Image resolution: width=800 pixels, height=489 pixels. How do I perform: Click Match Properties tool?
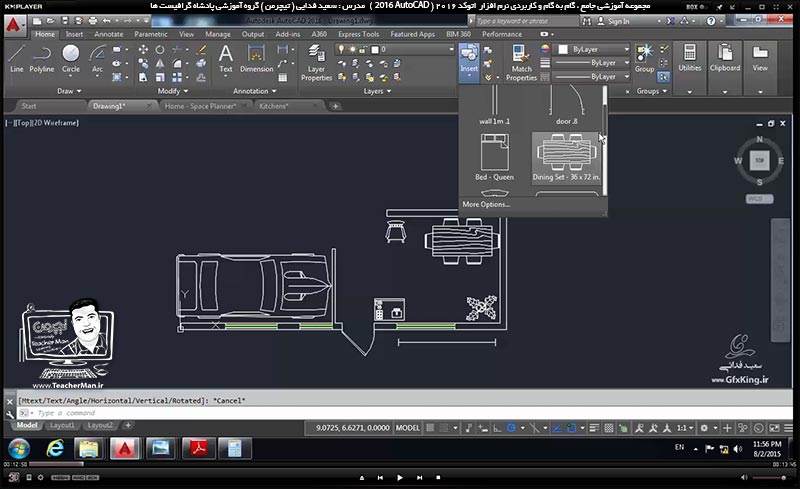[x=521, y=62]
